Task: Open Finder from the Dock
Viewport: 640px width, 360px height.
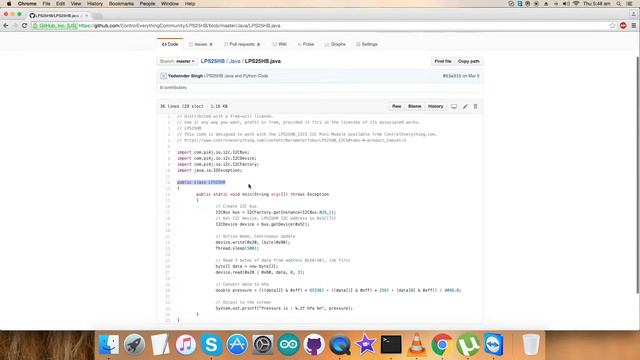Action: point(109,344)
